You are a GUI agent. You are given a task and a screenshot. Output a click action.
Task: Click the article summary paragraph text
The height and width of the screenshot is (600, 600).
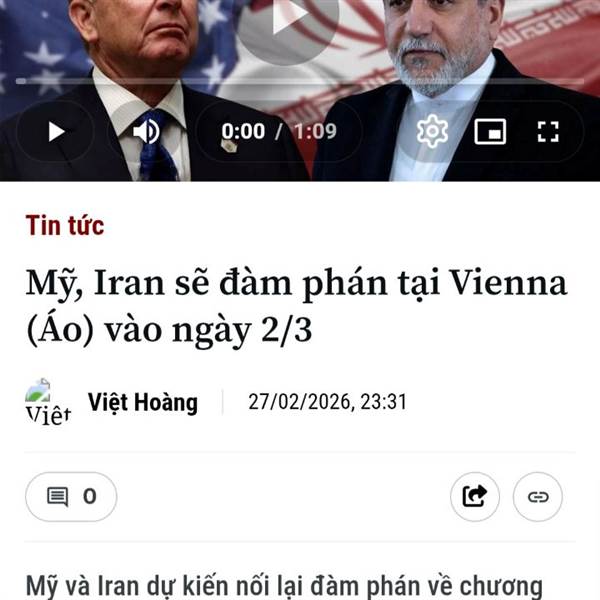284,585
